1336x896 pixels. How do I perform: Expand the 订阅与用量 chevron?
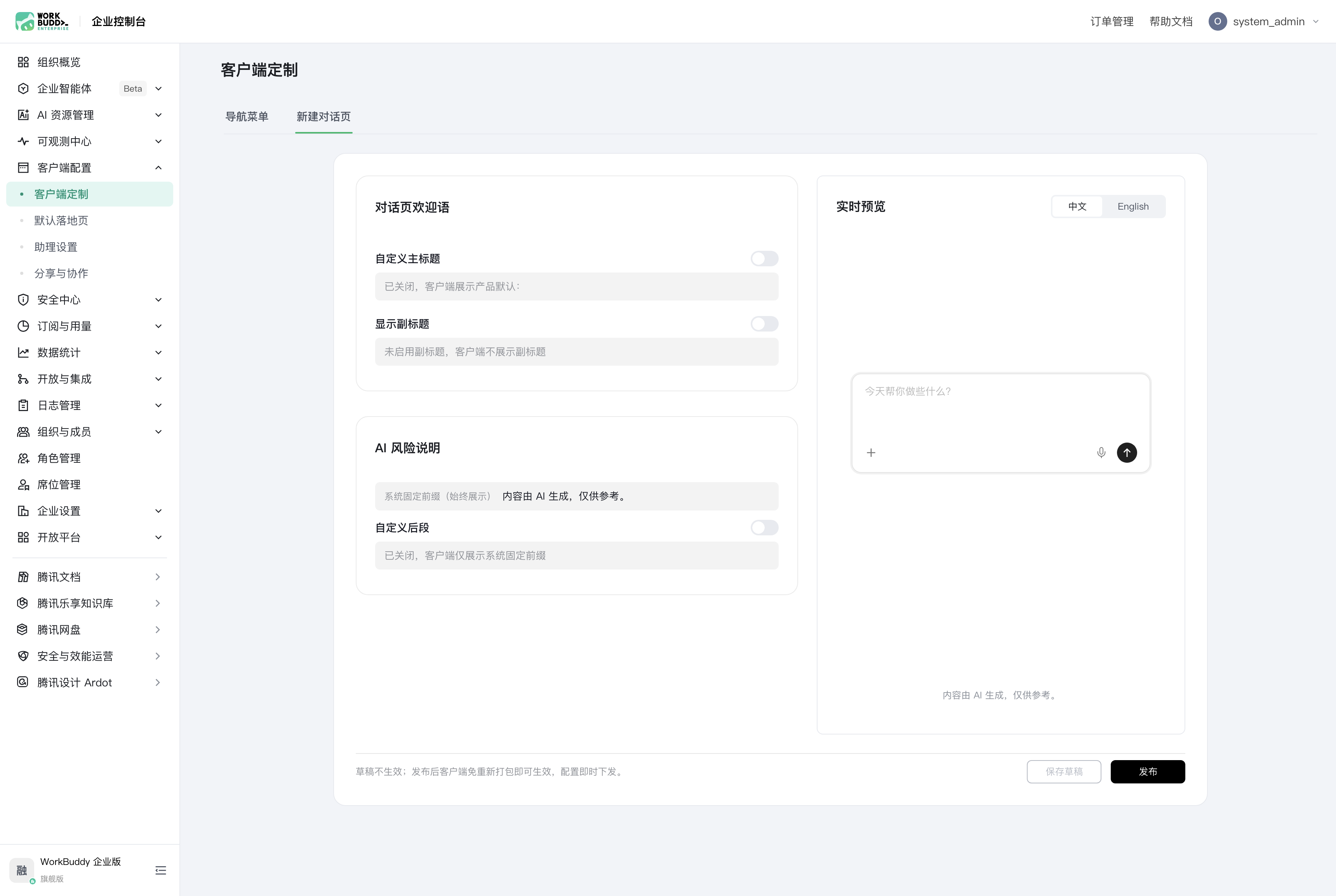(158, 326)
